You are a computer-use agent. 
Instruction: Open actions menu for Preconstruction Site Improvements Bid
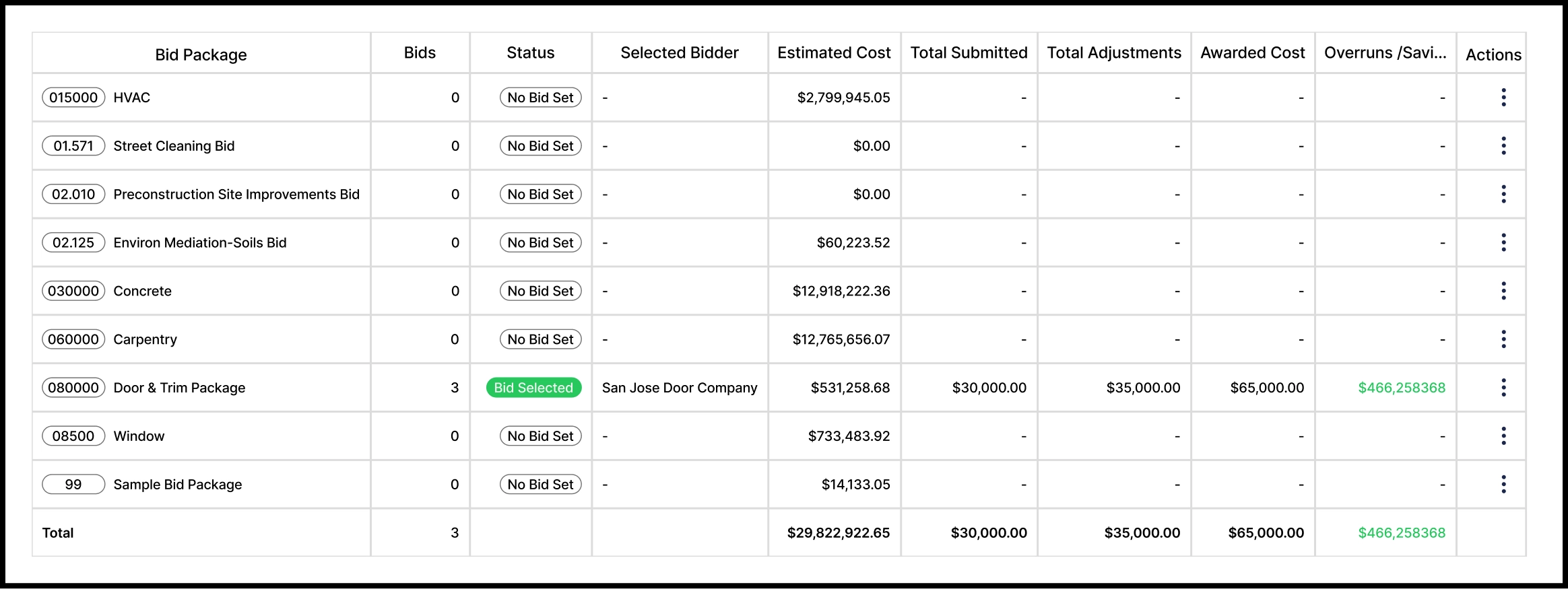pyautogui.click(x=1503, y=195)
